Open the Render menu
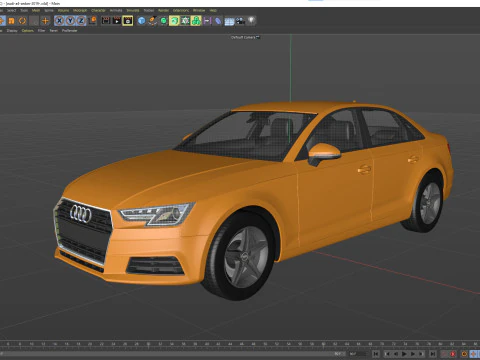The width and height of the screenshot is (480, 360). (x=163, y=10)
